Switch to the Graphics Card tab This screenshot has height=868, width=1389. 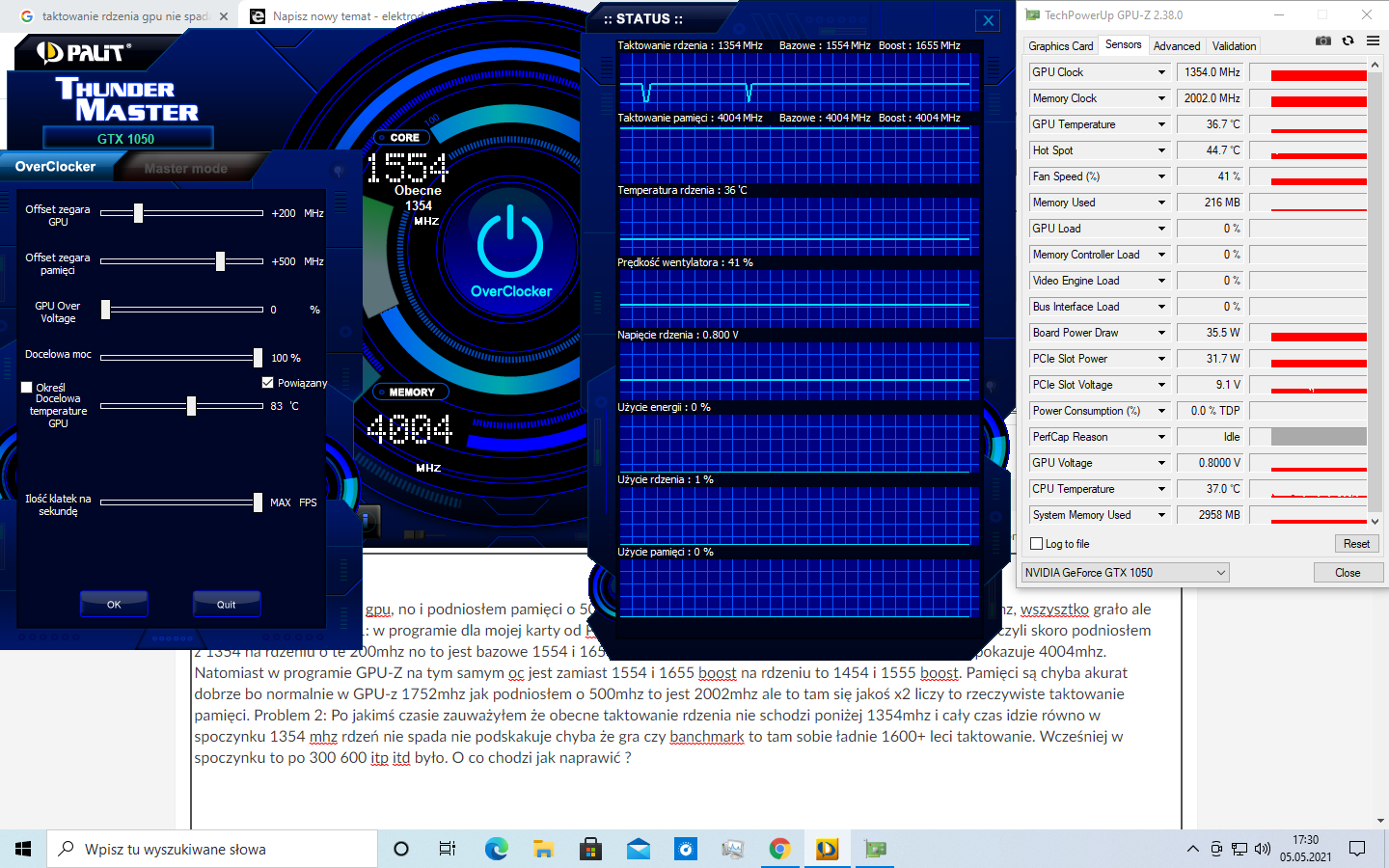click(x=1060, y=46)
